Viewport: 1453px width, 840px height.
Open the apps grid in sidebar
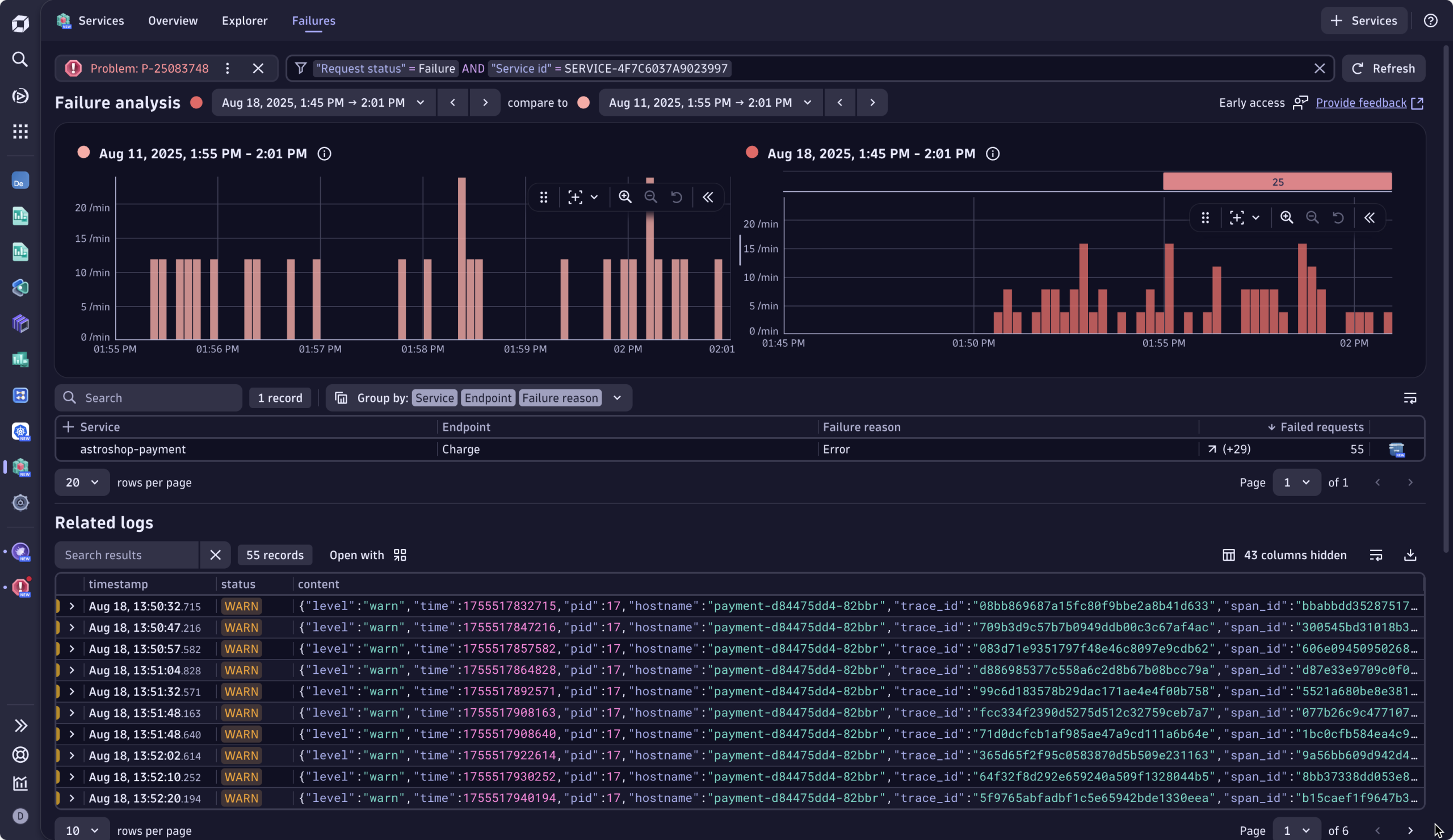(x=20, y=132)
